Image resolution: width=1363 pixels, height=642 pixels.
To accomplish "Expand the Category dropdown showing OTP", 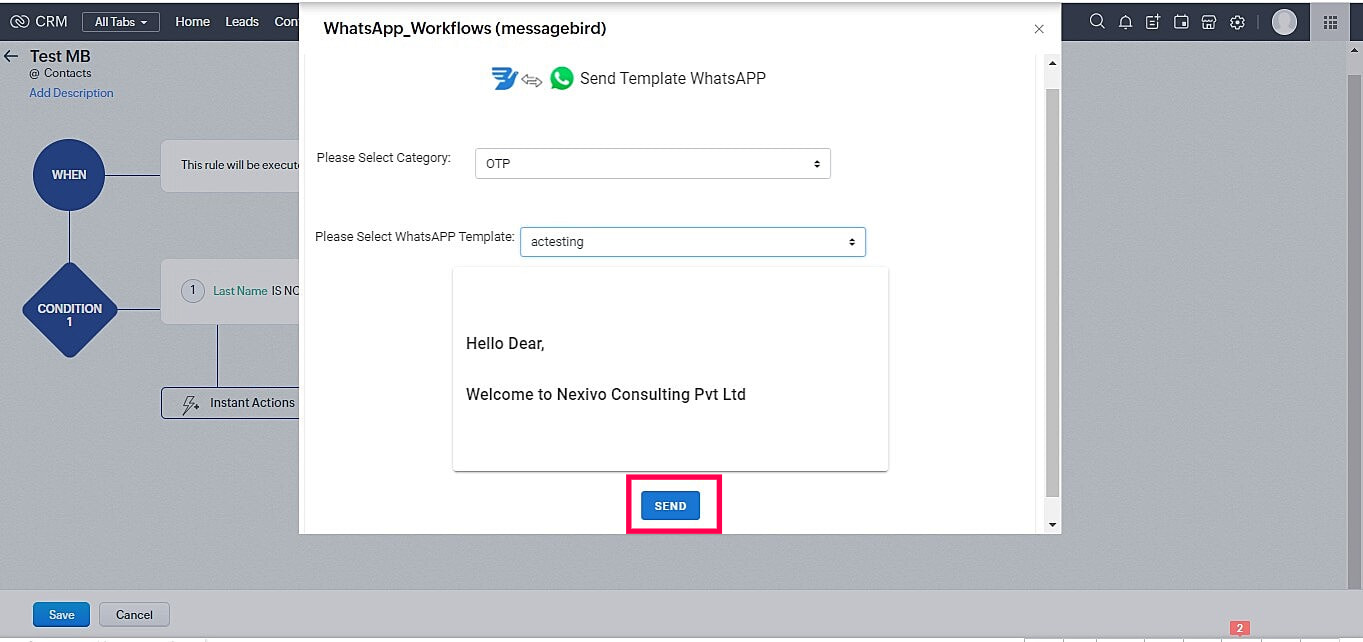I will (652, 163).
